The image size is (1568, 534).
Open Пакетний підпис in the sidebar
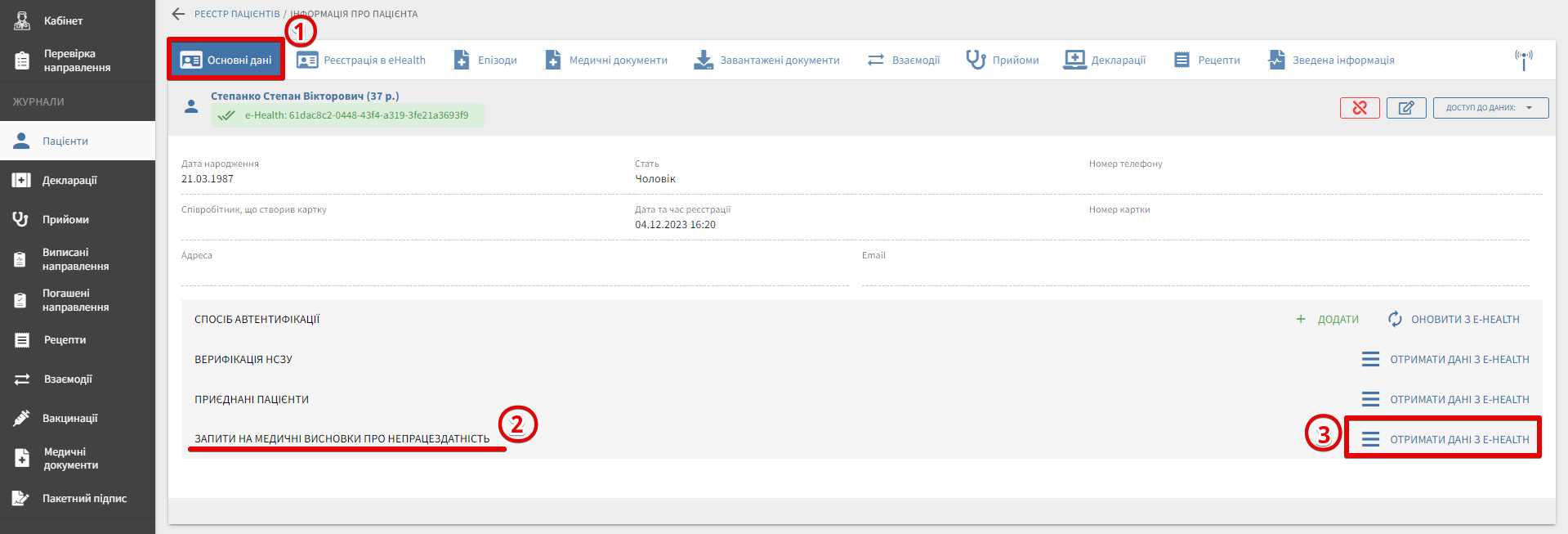83,499
